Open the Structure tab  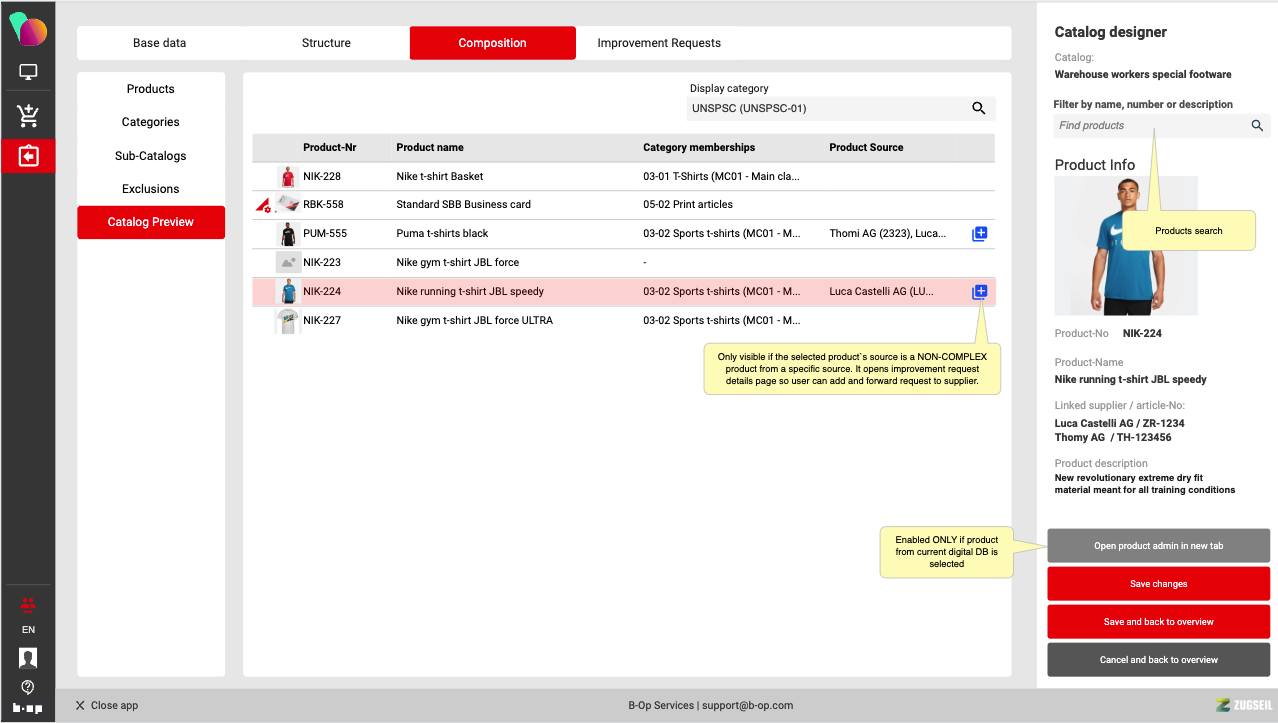click(326, 43)
